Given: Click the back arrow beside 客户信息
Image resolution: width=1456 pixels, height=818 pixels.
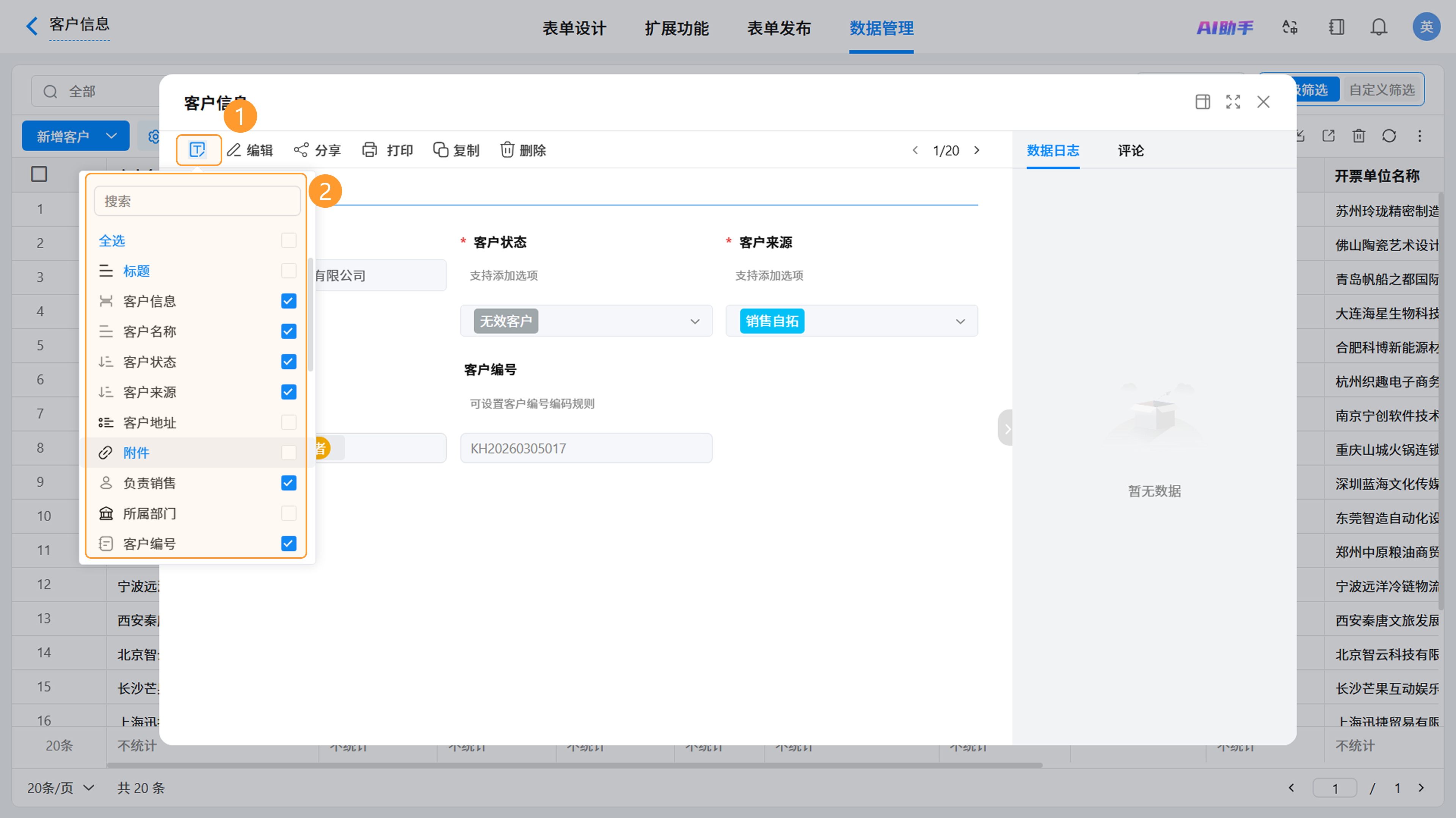Looking at the screenshot, I should pos(31,26).
